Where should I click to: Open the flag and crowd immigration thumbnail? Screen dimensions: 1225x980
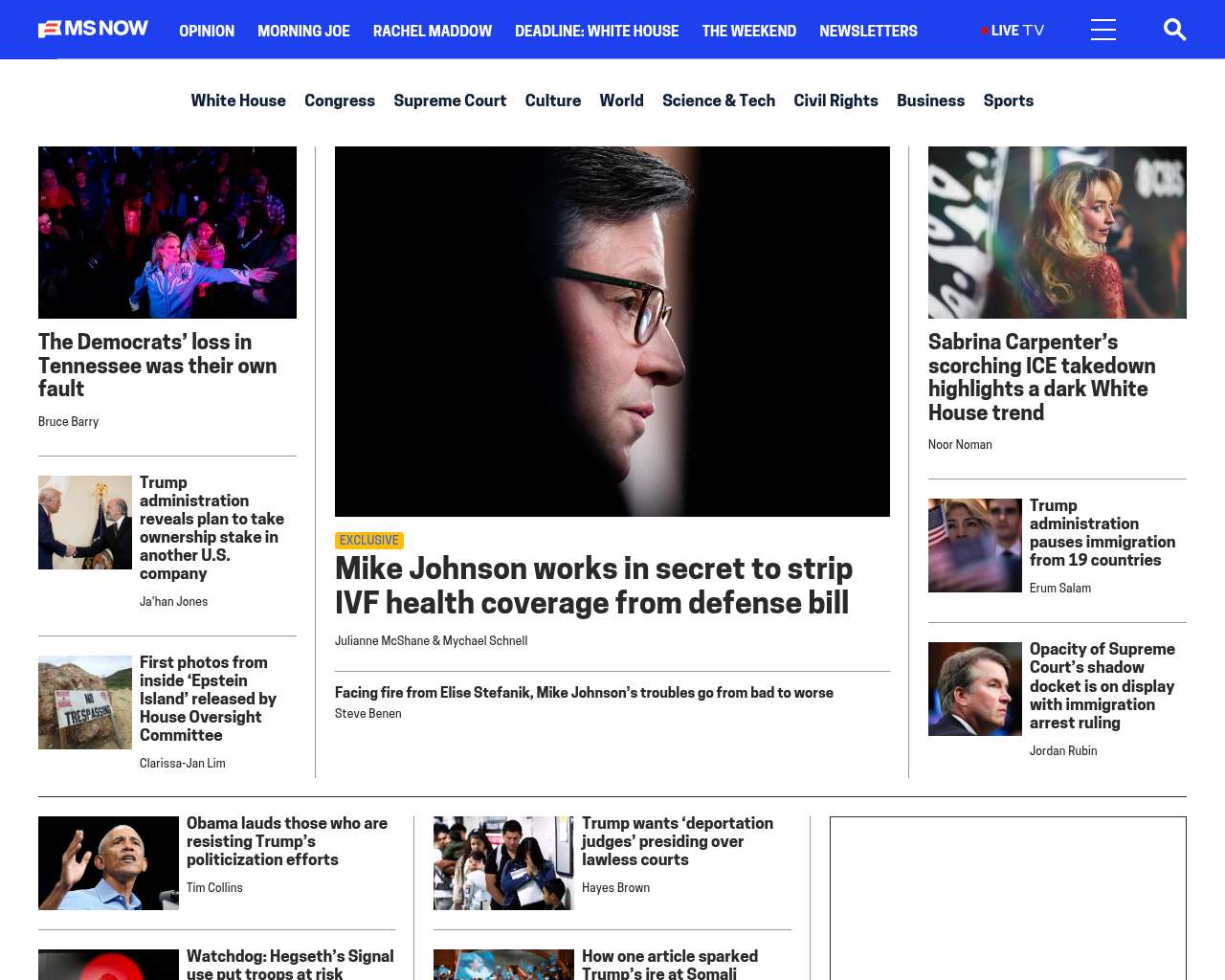975,546
